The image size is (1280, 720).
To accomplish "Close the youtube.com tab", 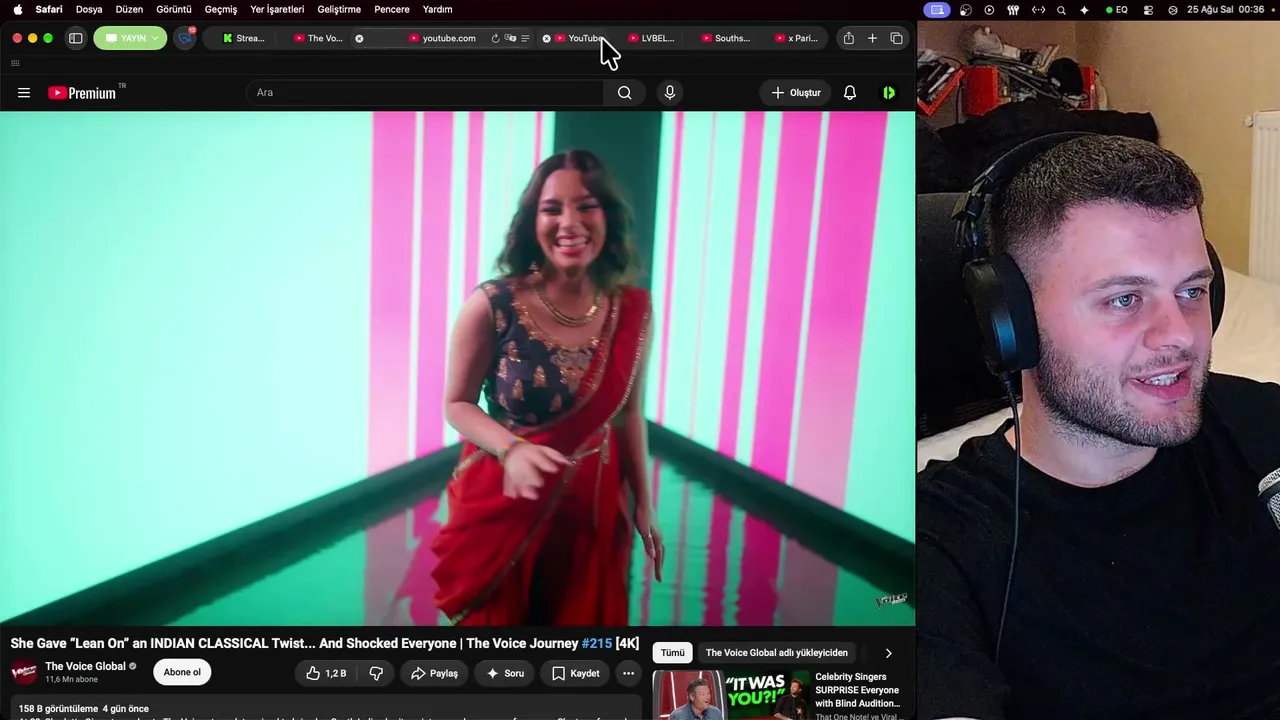I will point(359,38).
